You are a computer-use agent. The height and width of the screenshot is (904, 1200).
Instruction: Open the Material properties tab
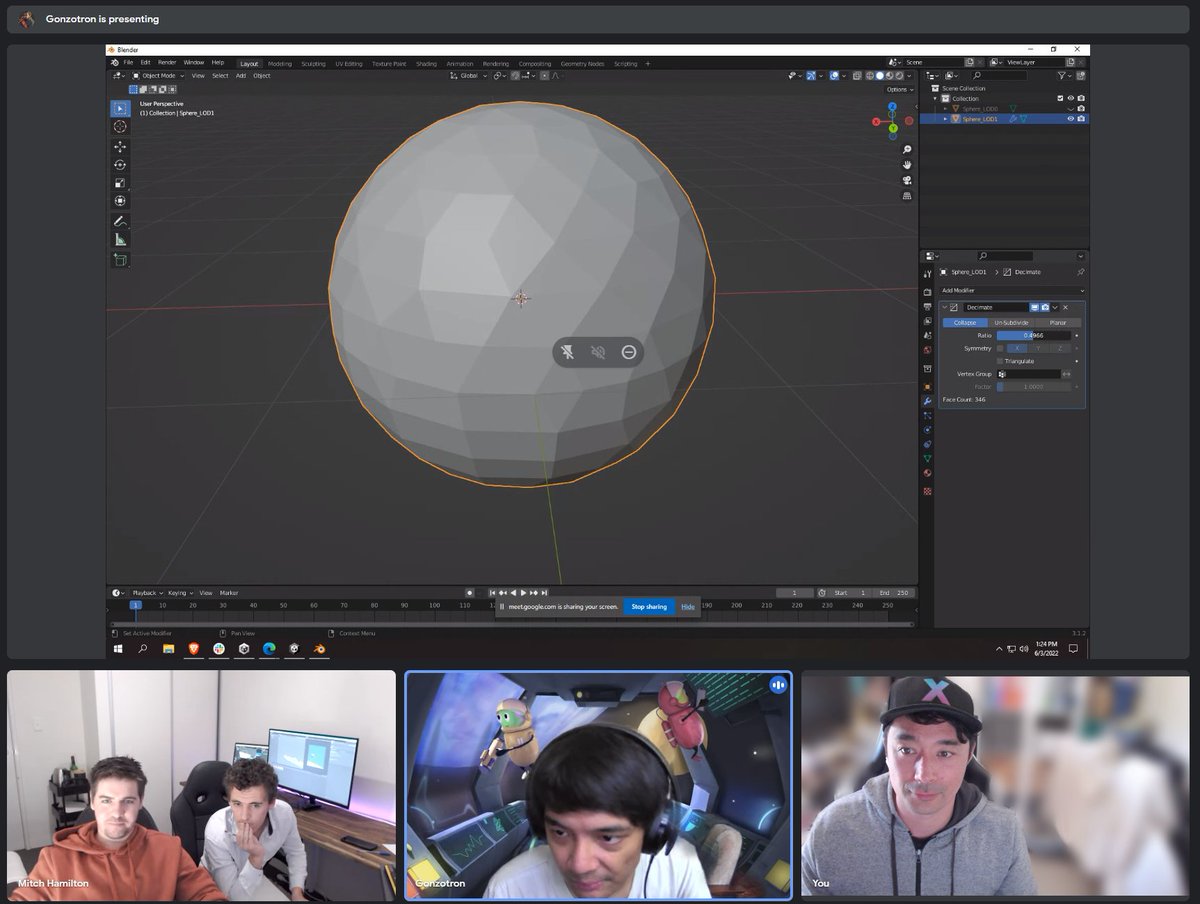[x=927, y=473]
